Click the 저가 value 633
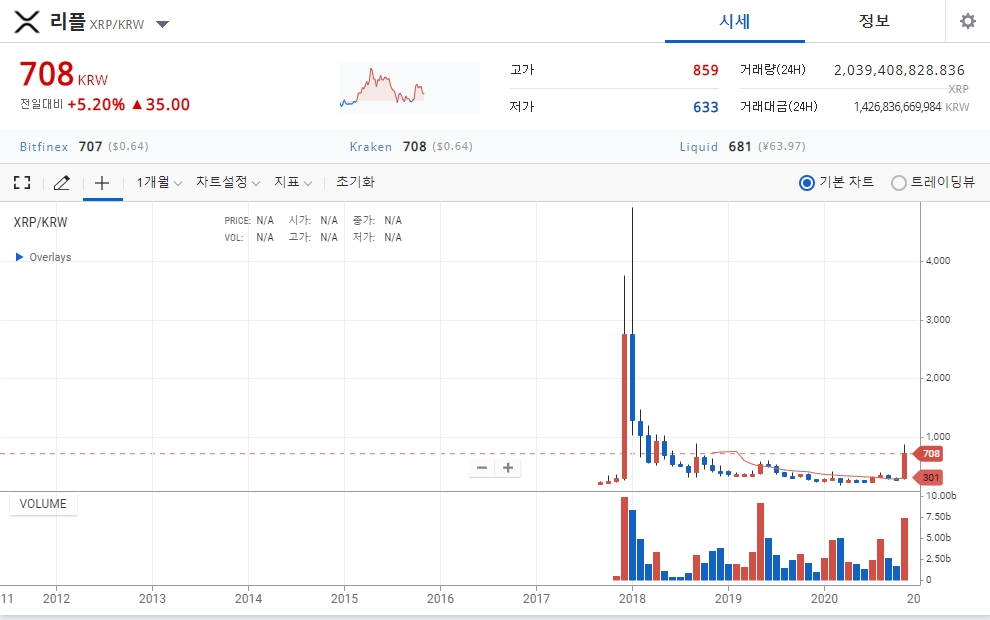Viewport: 990px width, 620px height. [705, 107]
